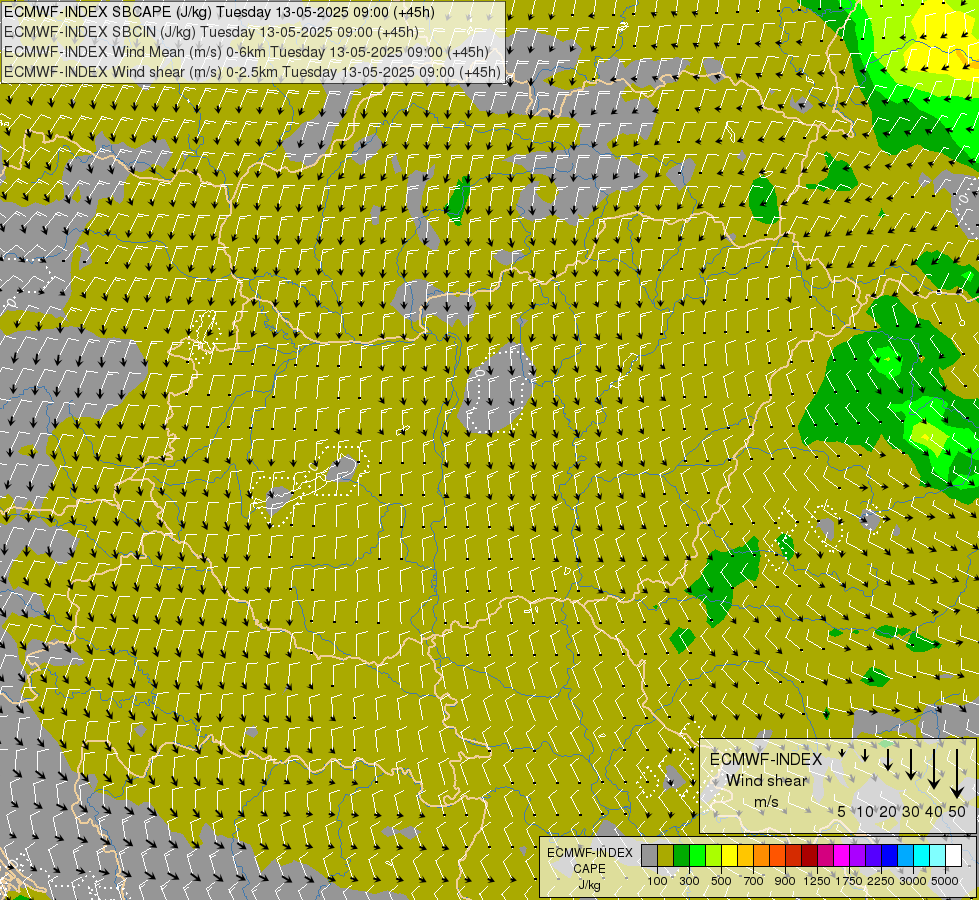Click the 'CAPE' legend heading
Screen dimensions: 979x900
point(589,869)
